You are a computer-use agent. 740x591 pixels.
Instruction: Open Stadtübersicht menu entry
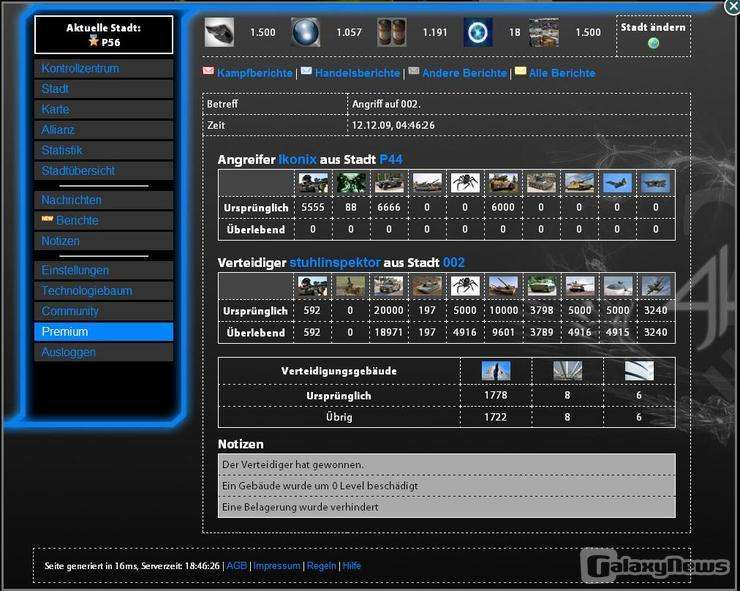[103, 171]
